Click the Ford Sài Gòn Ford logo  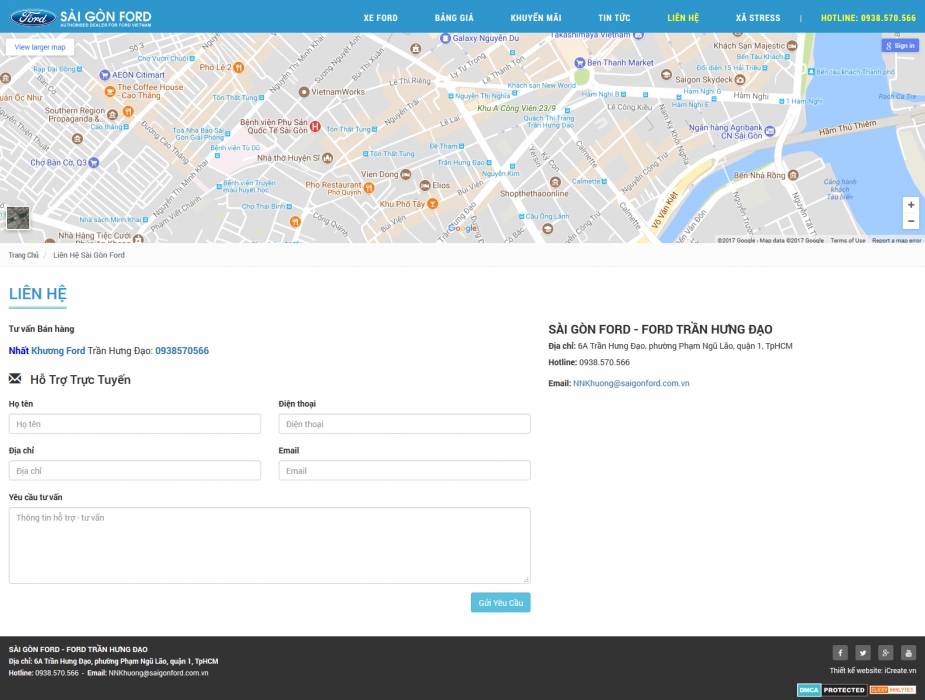coord(81,18)
